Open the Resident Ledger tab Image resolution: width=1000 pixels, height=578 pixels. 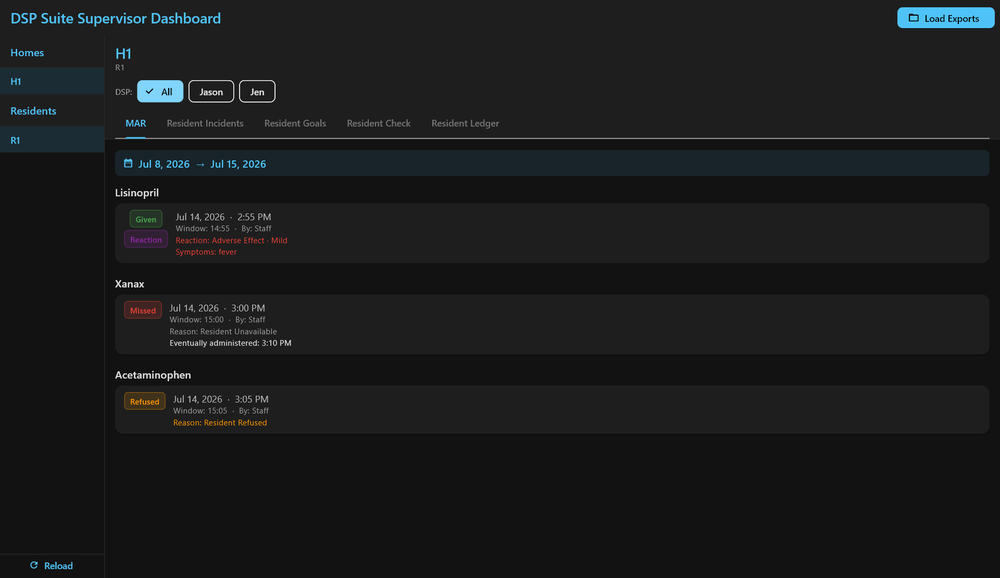pos(465,123)
